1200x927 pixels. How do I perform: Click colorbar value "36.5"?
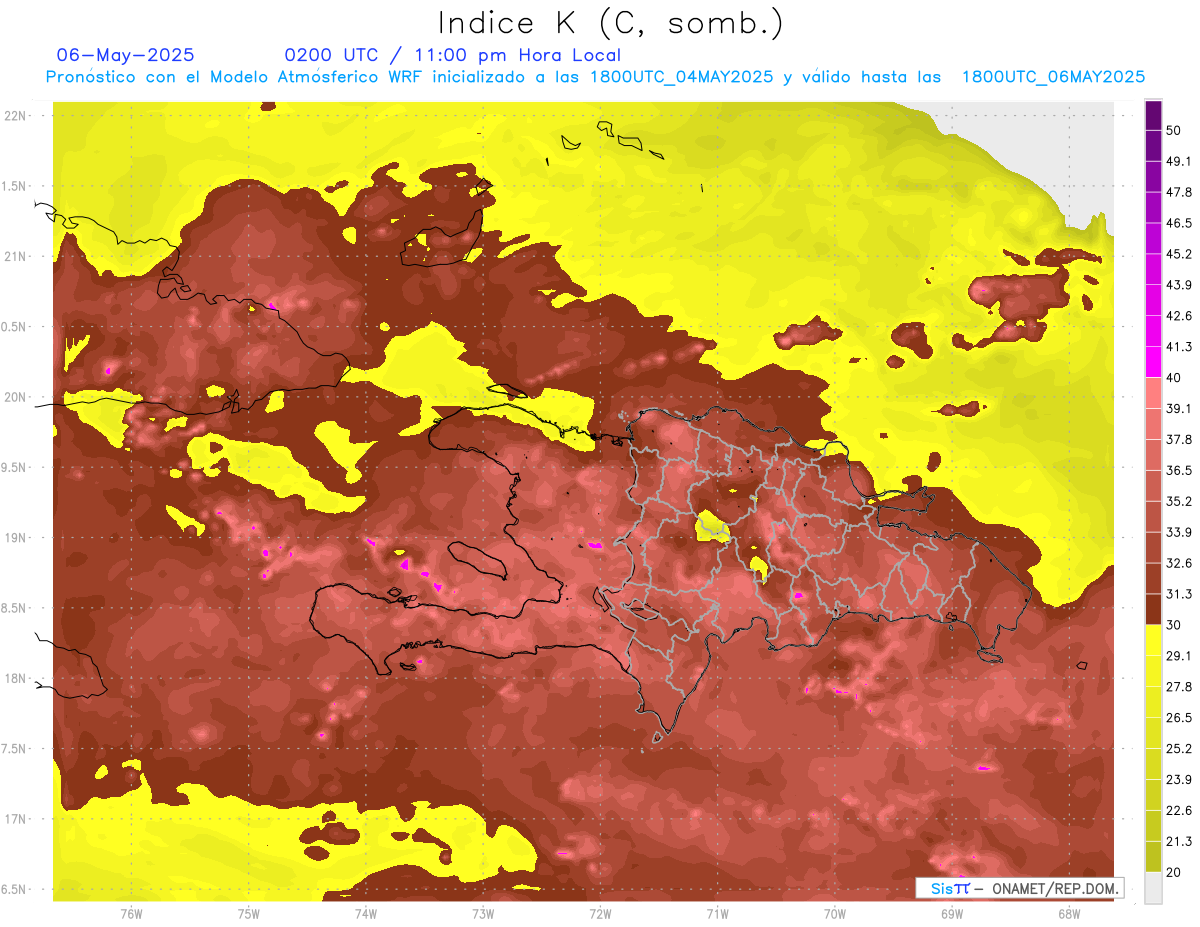coord(1179,470)
